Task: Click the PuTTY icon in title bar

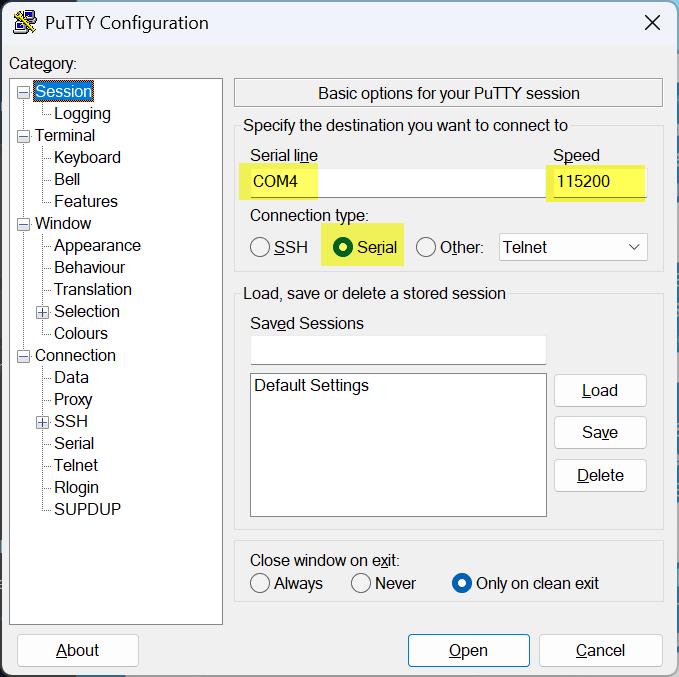Action: coord(25,23)
